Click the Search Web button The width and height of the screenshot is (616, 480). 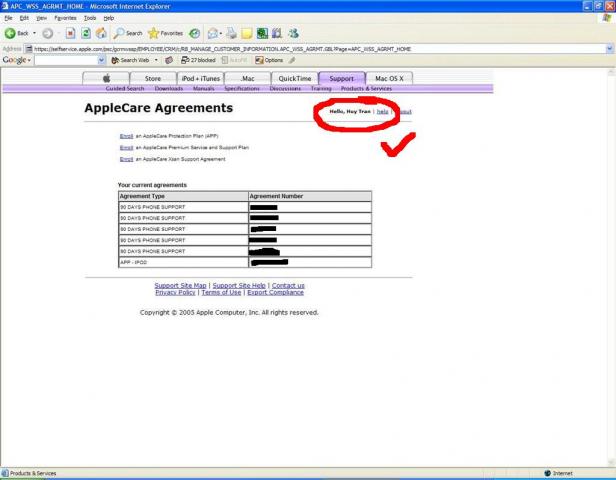coord(130,60)
